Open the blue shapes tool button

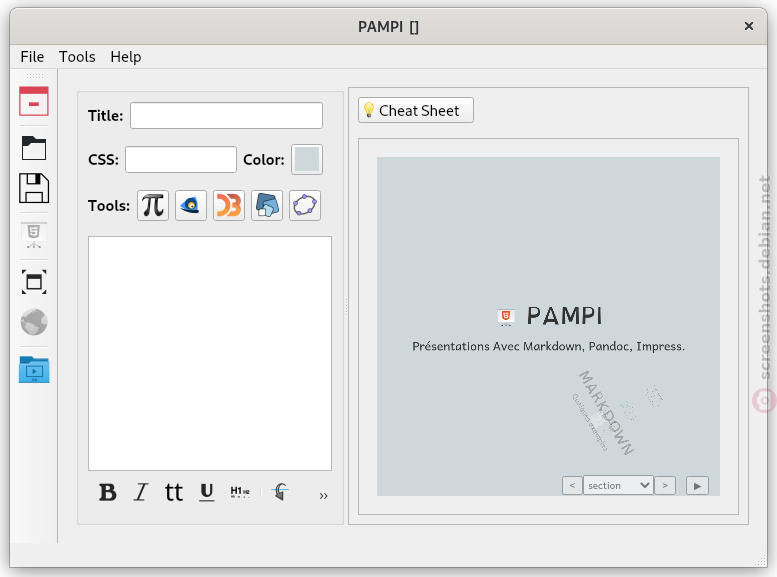pyautogui.click(x=267, y=205)
